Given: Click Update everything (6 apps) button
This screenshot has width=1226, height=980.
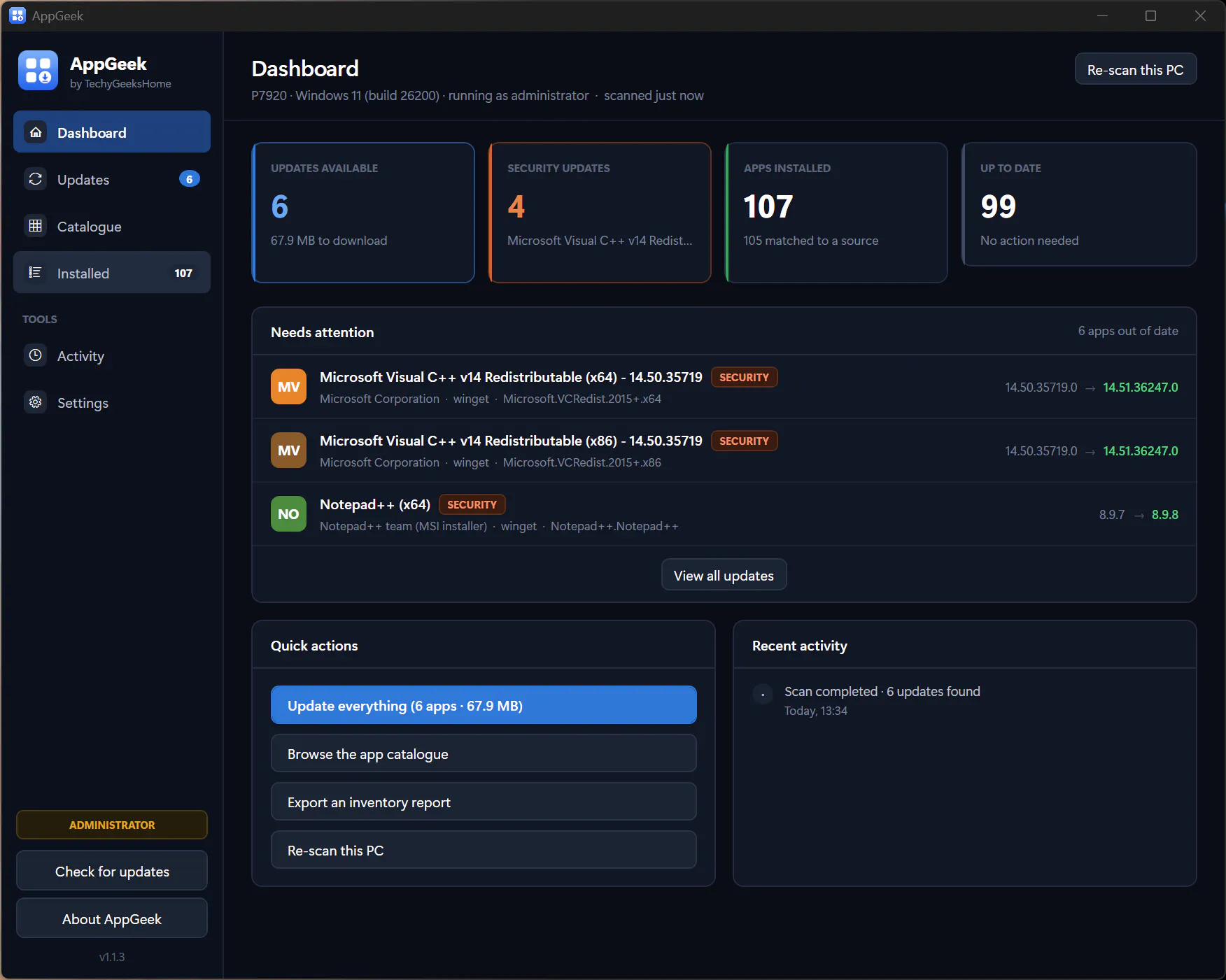Looking at the screenshot, I should click(x=484, y=705).
